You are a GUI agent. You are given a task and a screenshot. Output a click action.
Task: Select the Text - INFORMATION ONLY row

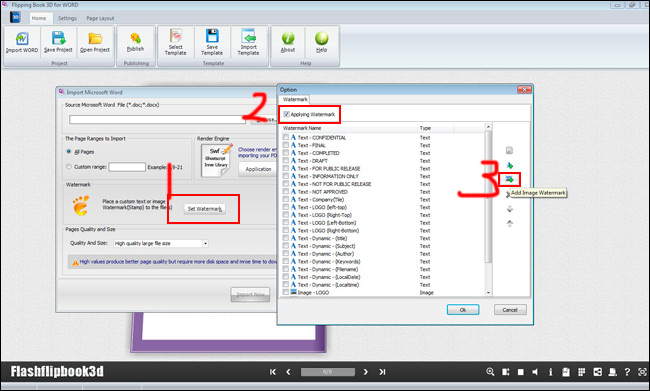(383, 176)
